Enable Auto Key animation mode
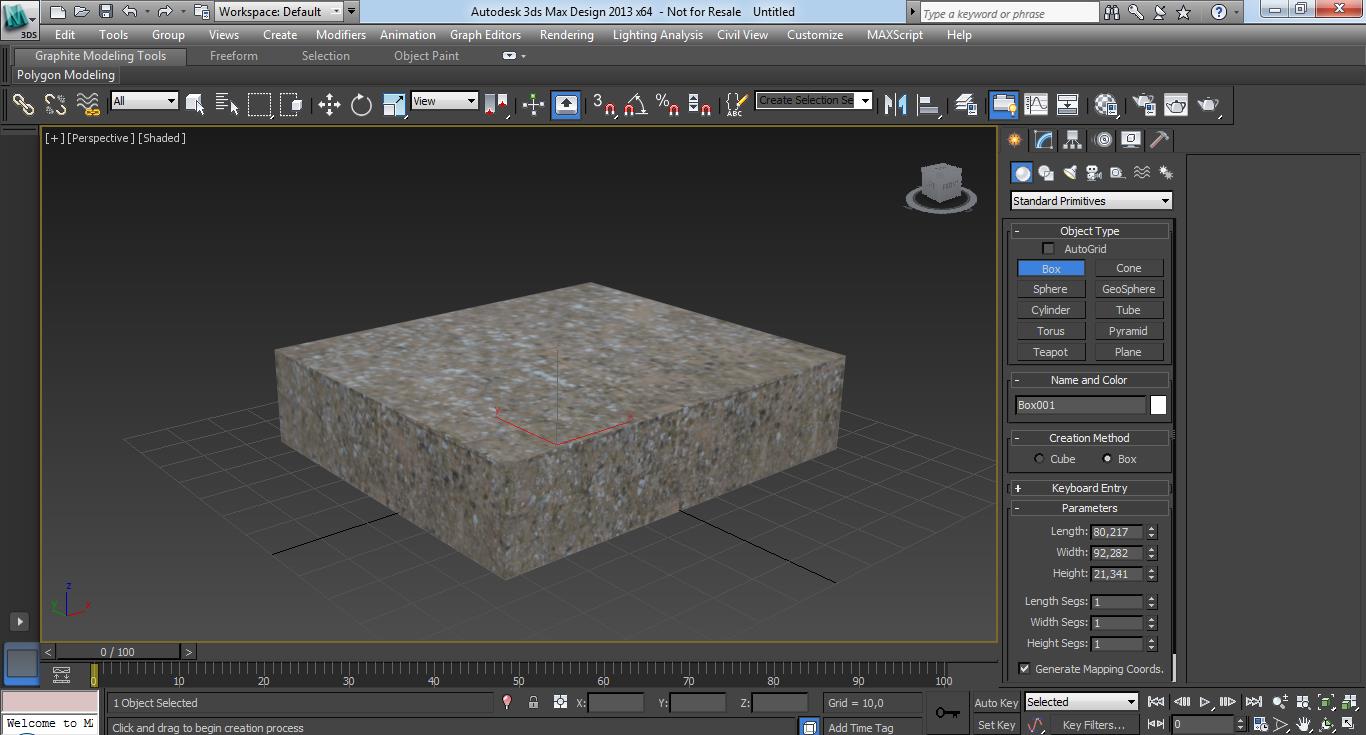The image size is (1366, 735). (995, 702)
